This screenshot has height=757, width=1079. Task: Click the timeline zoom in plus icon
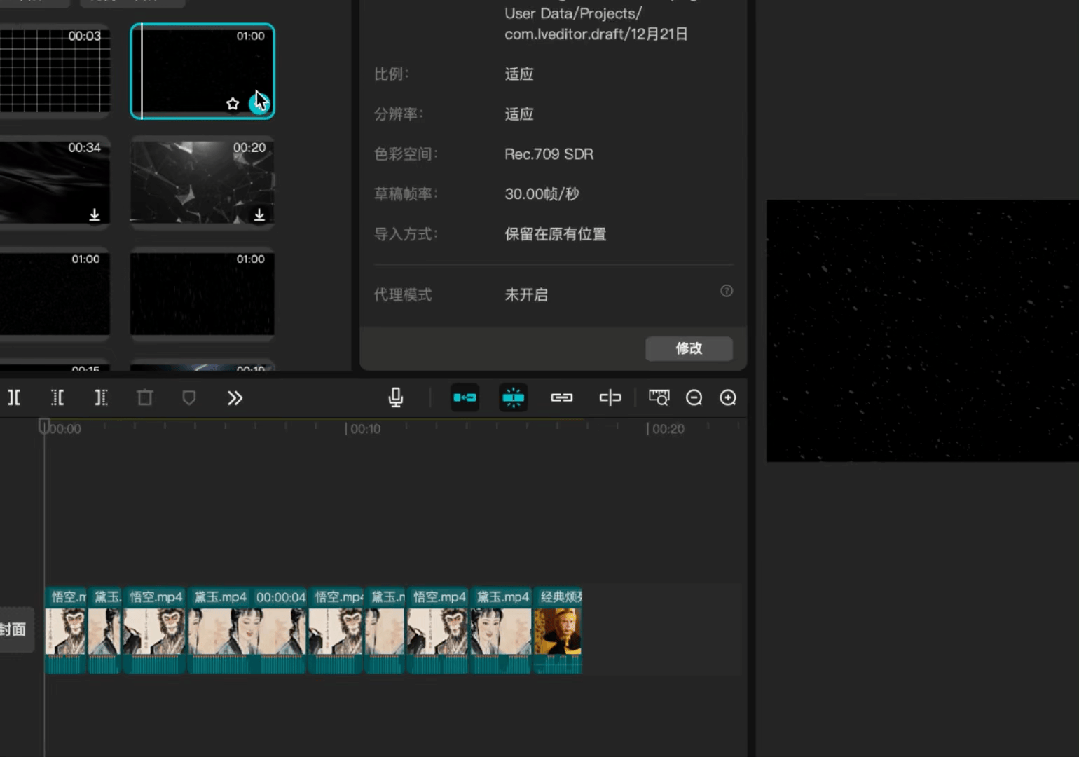[x=728, y=398]
